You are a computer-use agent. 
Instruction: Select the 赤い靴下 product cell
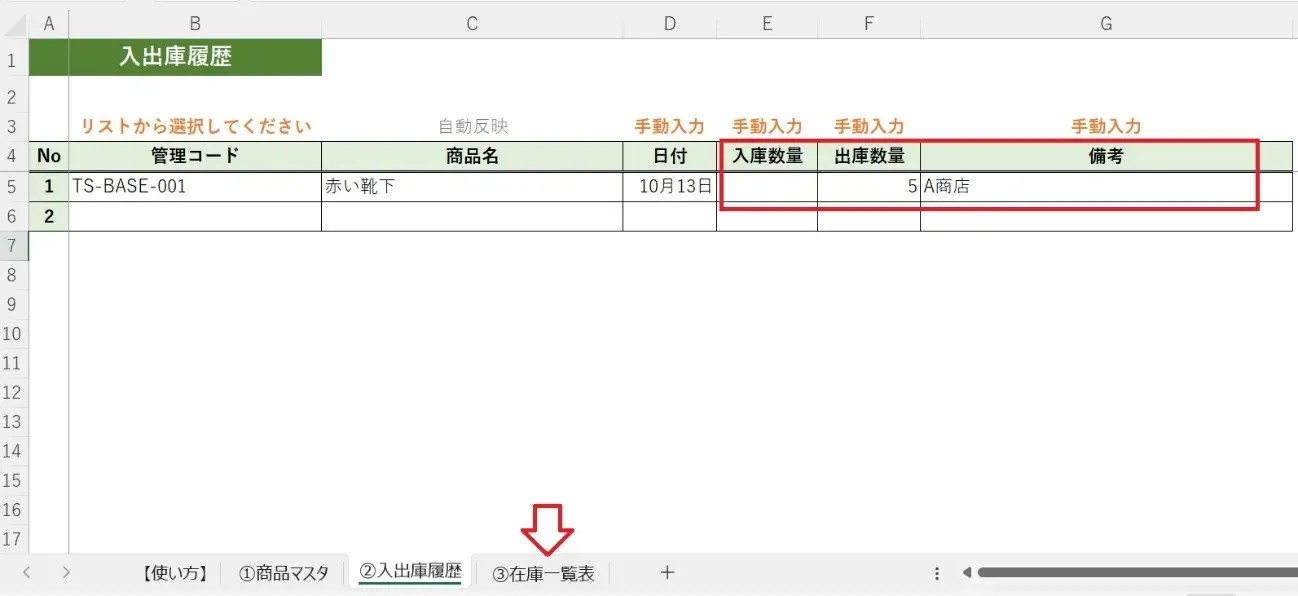(472, 186)
